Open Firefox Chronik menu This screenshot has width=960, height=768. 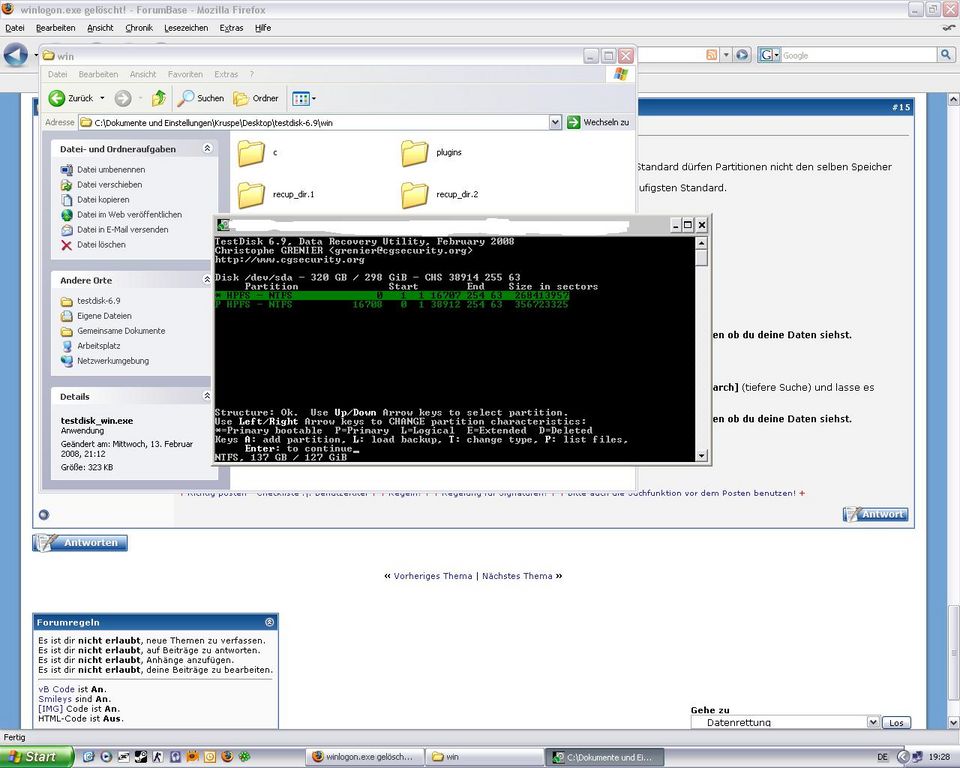pos(139,28)
